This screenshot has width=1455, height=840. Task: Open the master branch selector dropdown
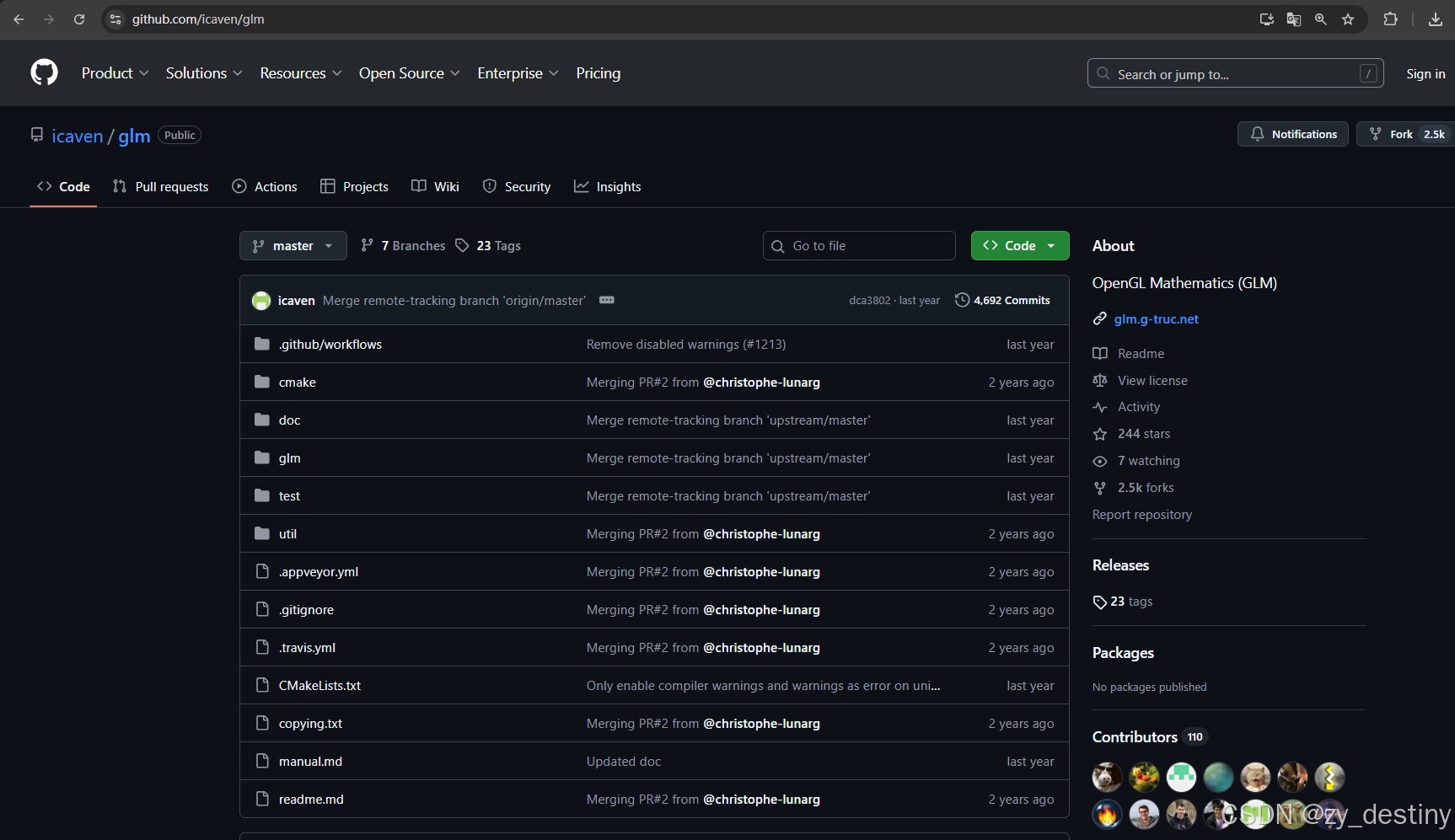click(293, 245)
